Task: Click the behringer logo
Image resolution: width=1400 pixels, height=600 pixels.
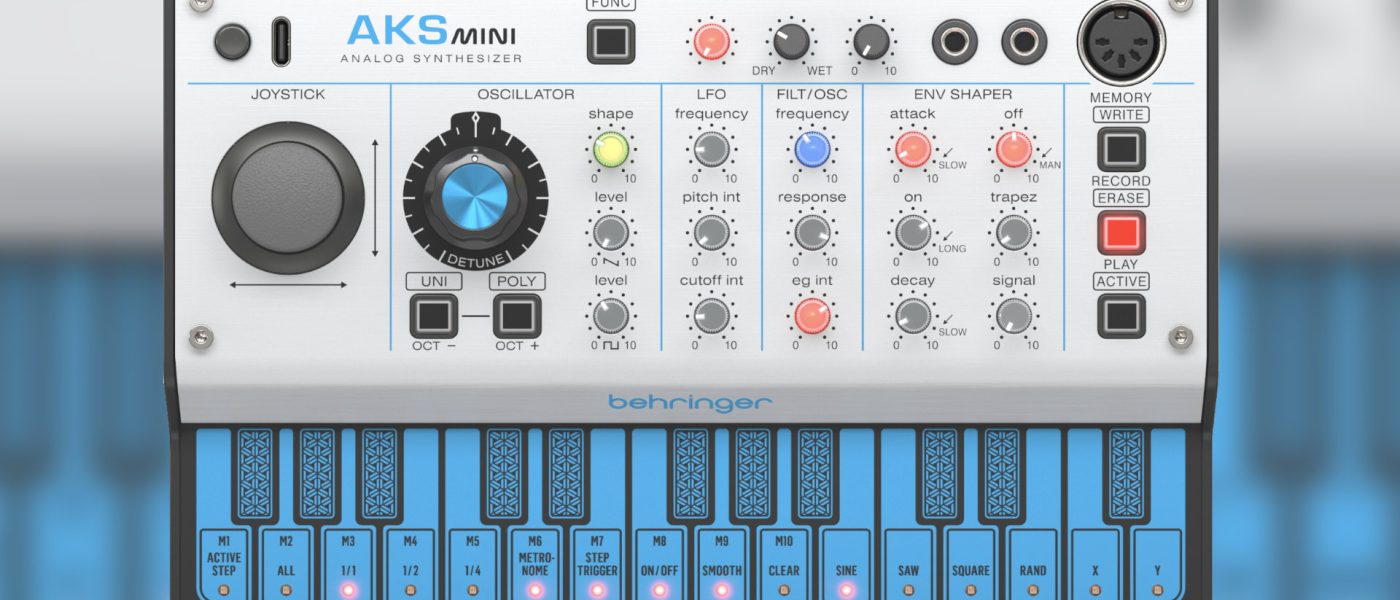Action: click(x=690, y=403)
